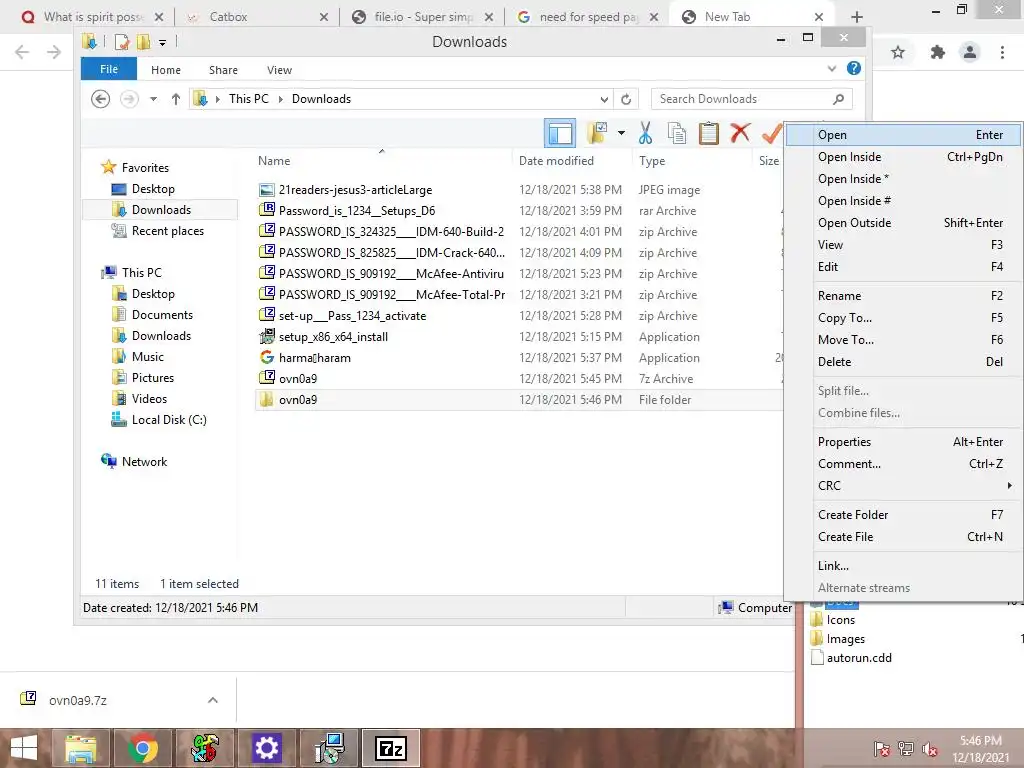This screenshot has width=1024, height=768.
Task: Open the View ribbon tab
Action: 280,70
